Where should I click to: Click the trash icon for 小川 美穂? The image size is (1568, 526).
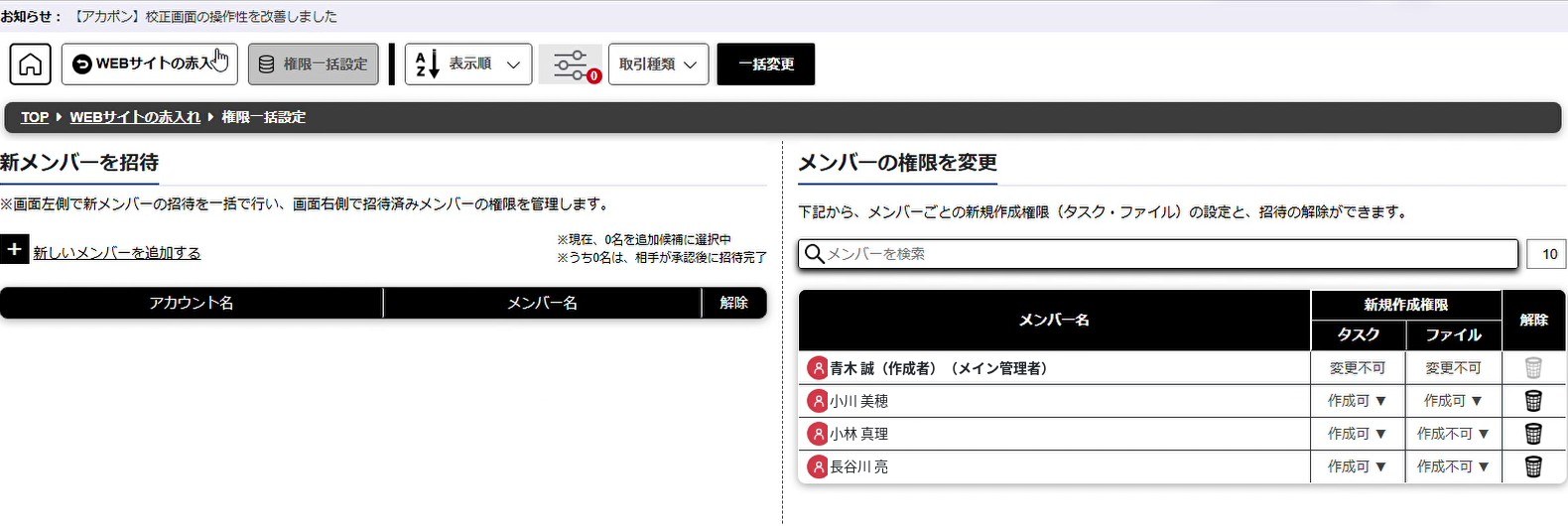[1533, 401]
